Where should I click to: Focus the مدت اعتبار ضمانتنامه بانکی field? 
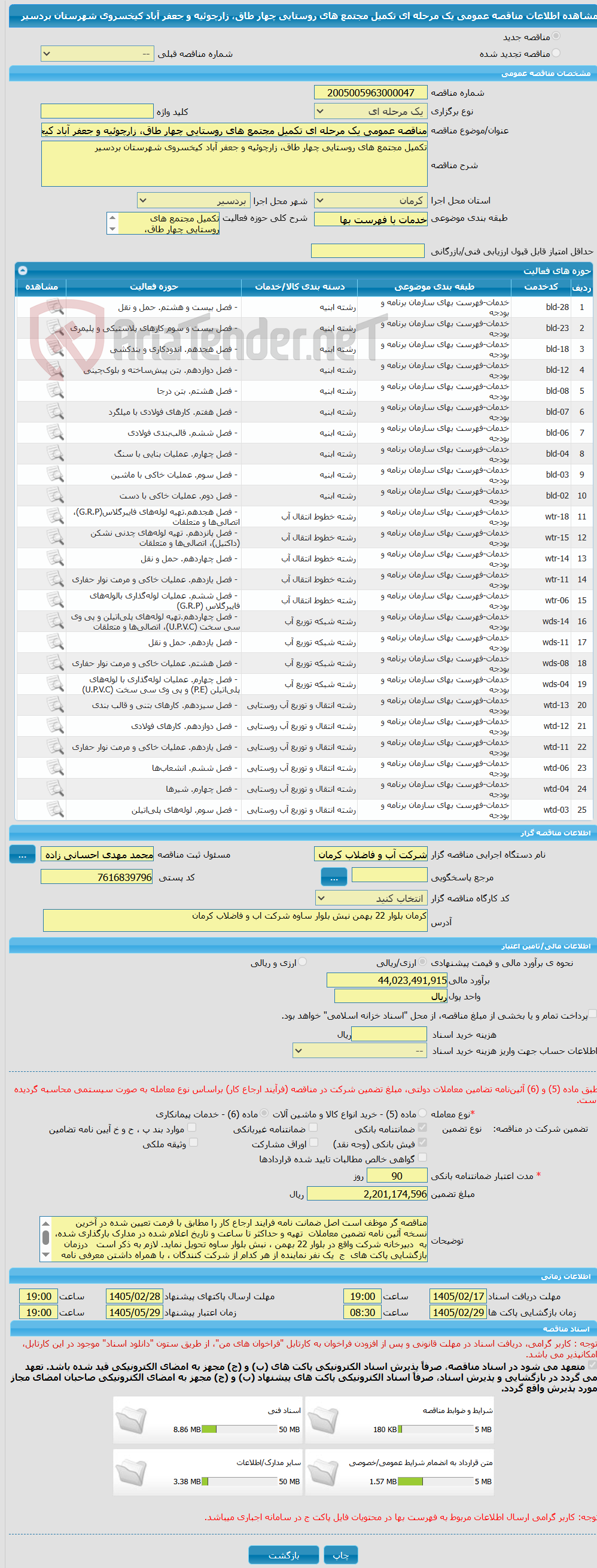pos(397,1176)
